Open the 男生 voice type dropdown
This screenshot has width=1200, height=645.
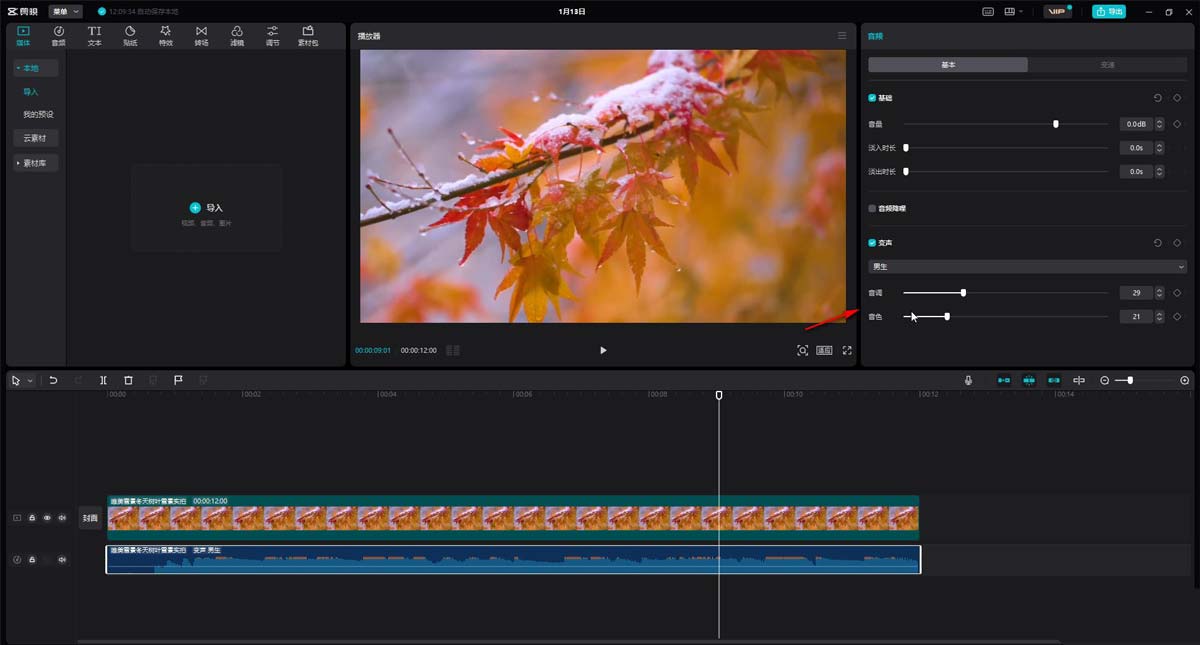(x=1027, y=267)
